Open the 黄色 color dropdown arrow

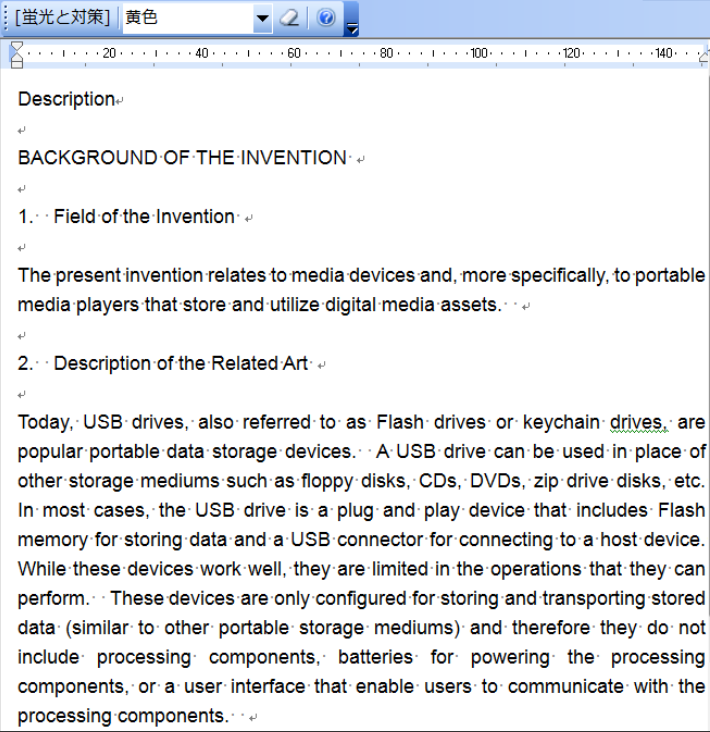click(x=262, y=18)
